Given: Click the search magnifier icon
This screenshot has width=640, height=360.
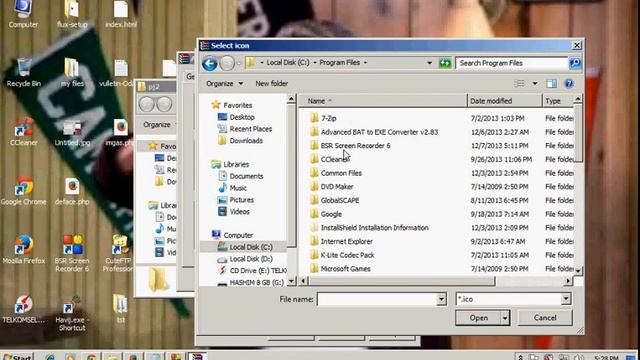Looking at the screenshot, I should [x=575, y=63].
